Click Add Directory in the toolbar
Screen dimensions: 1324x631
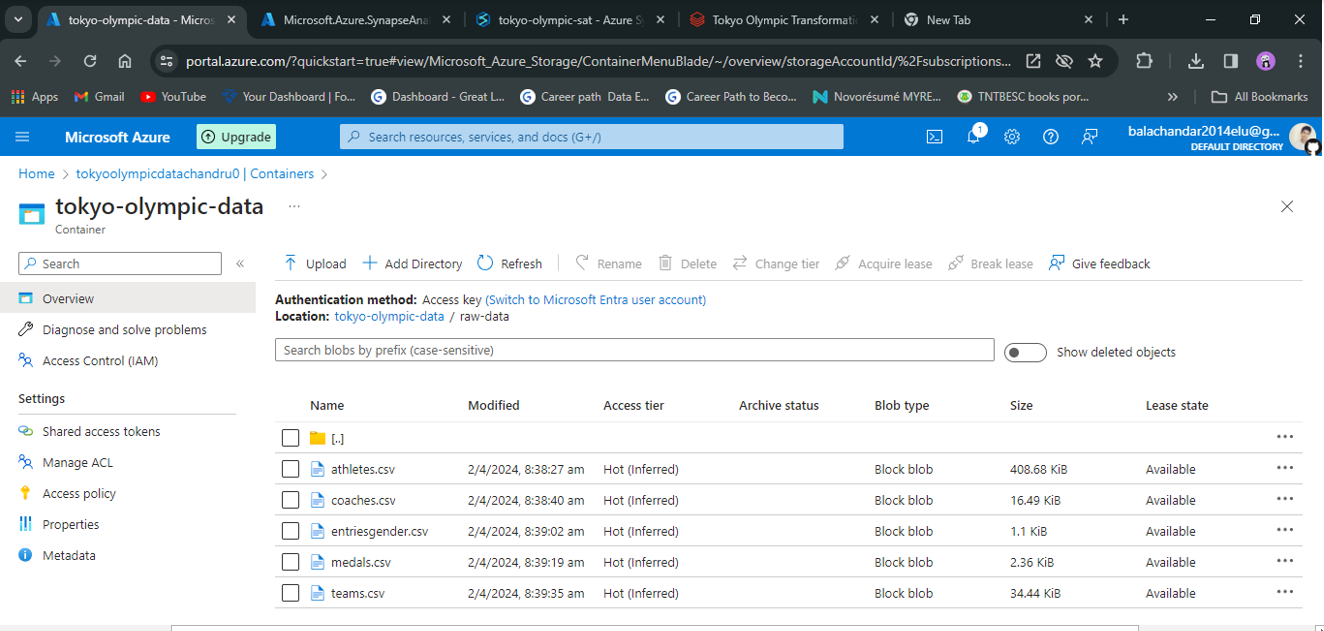412,263
